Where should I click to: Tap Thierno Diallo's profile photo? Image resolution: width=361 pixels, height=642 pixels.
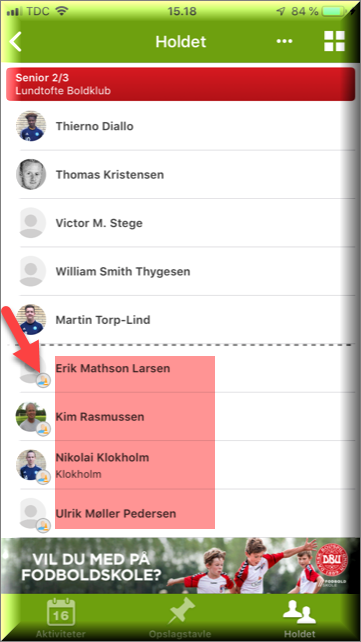(x=31, y=126)
